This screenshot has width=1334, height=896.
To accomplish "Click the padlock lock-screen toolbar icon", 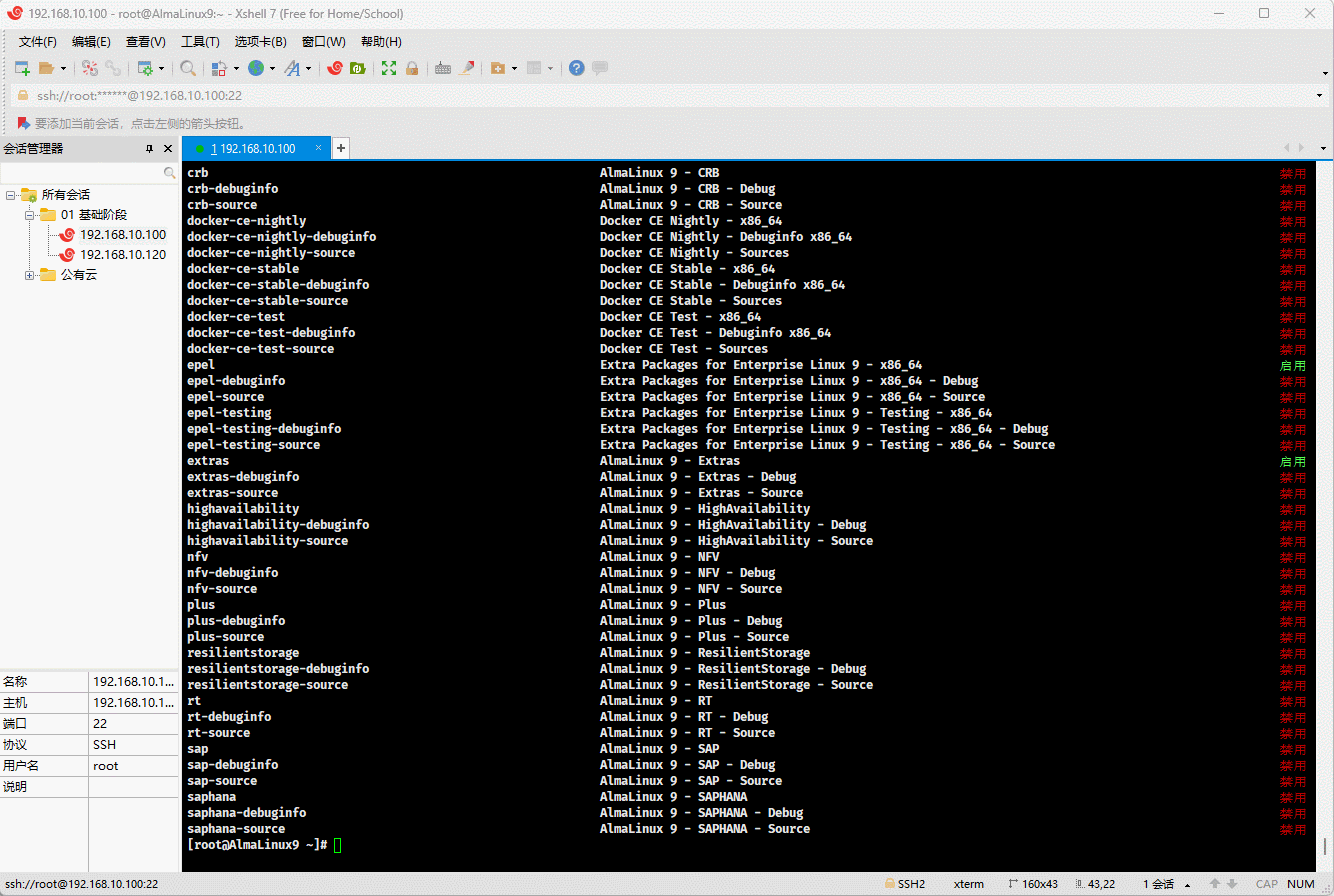I will tap(411, 68).
